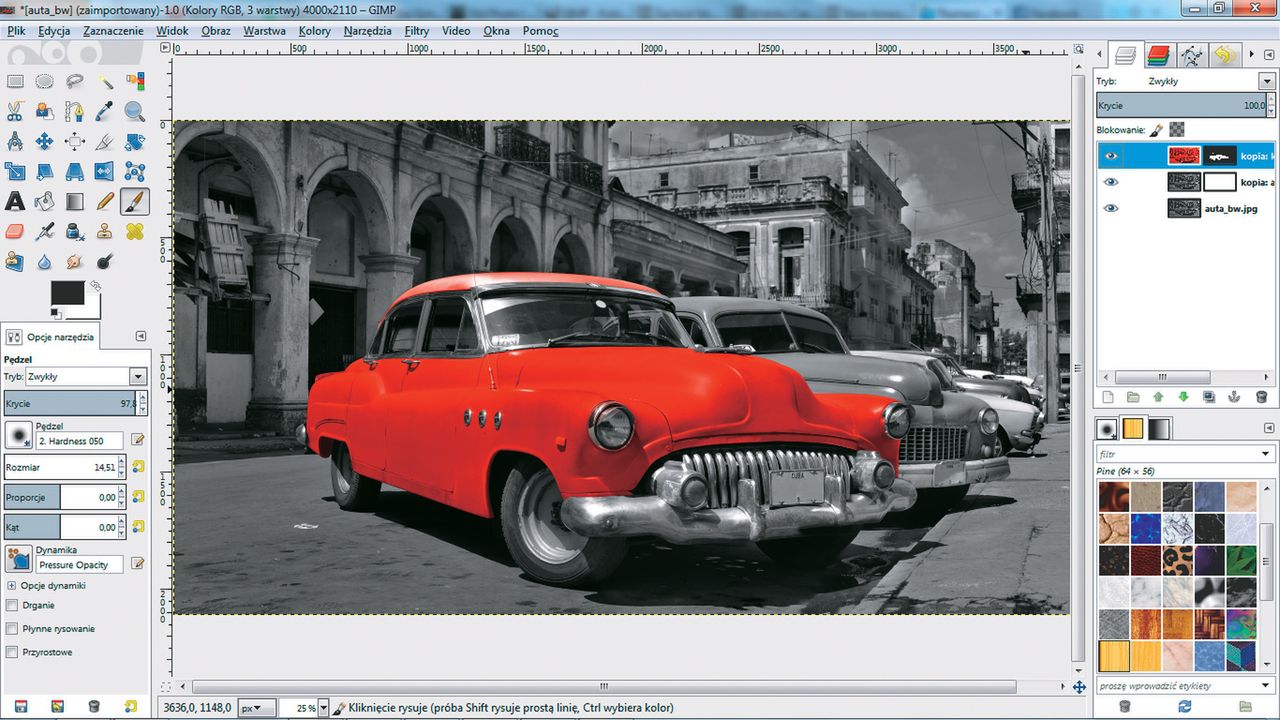1280x720 pixels.
Task: Open the 25% zoom dropdown
Action: point(321,708)
